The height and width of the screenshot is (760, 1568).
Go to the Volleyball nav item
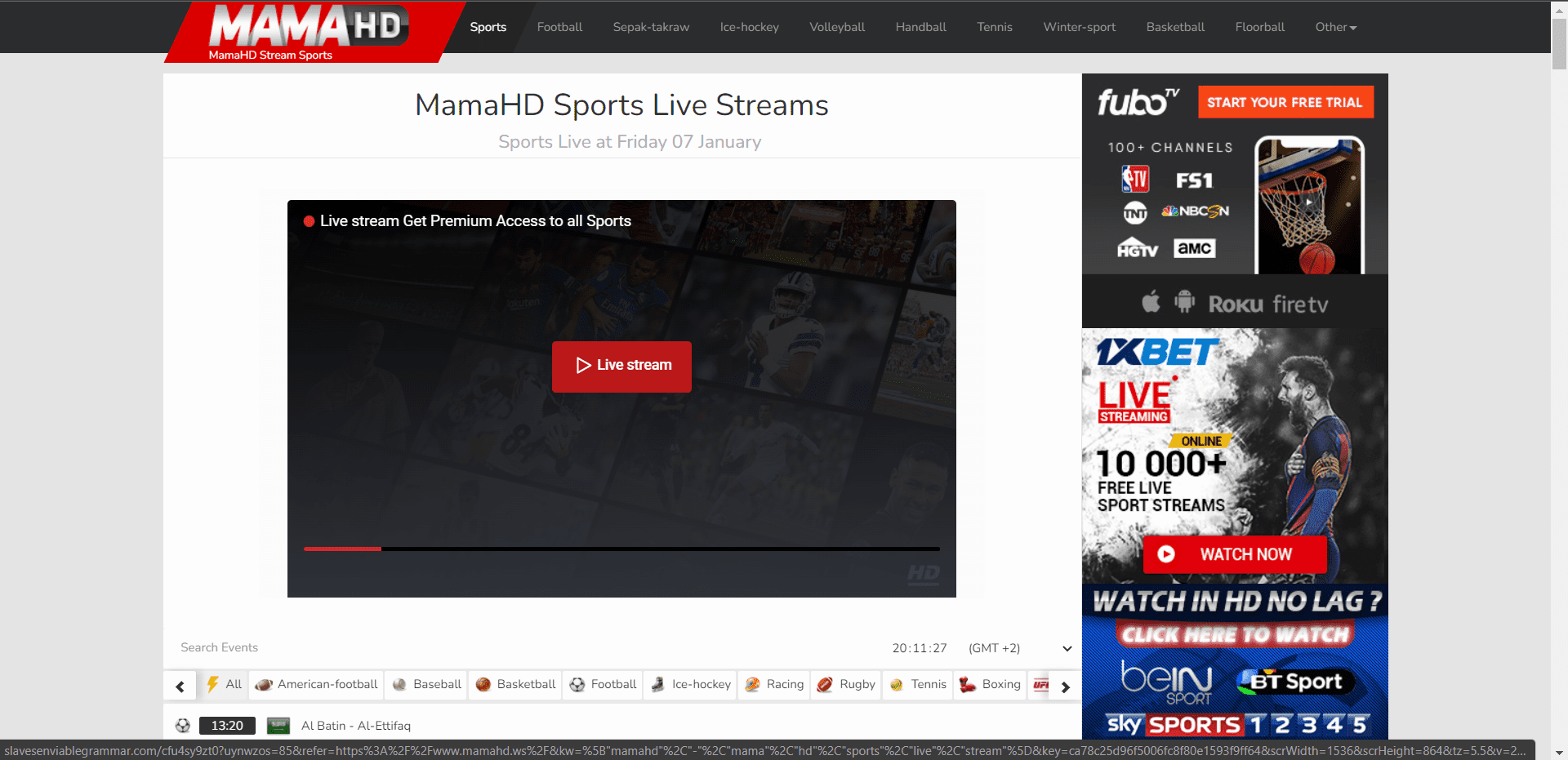[x=836, y=27]
